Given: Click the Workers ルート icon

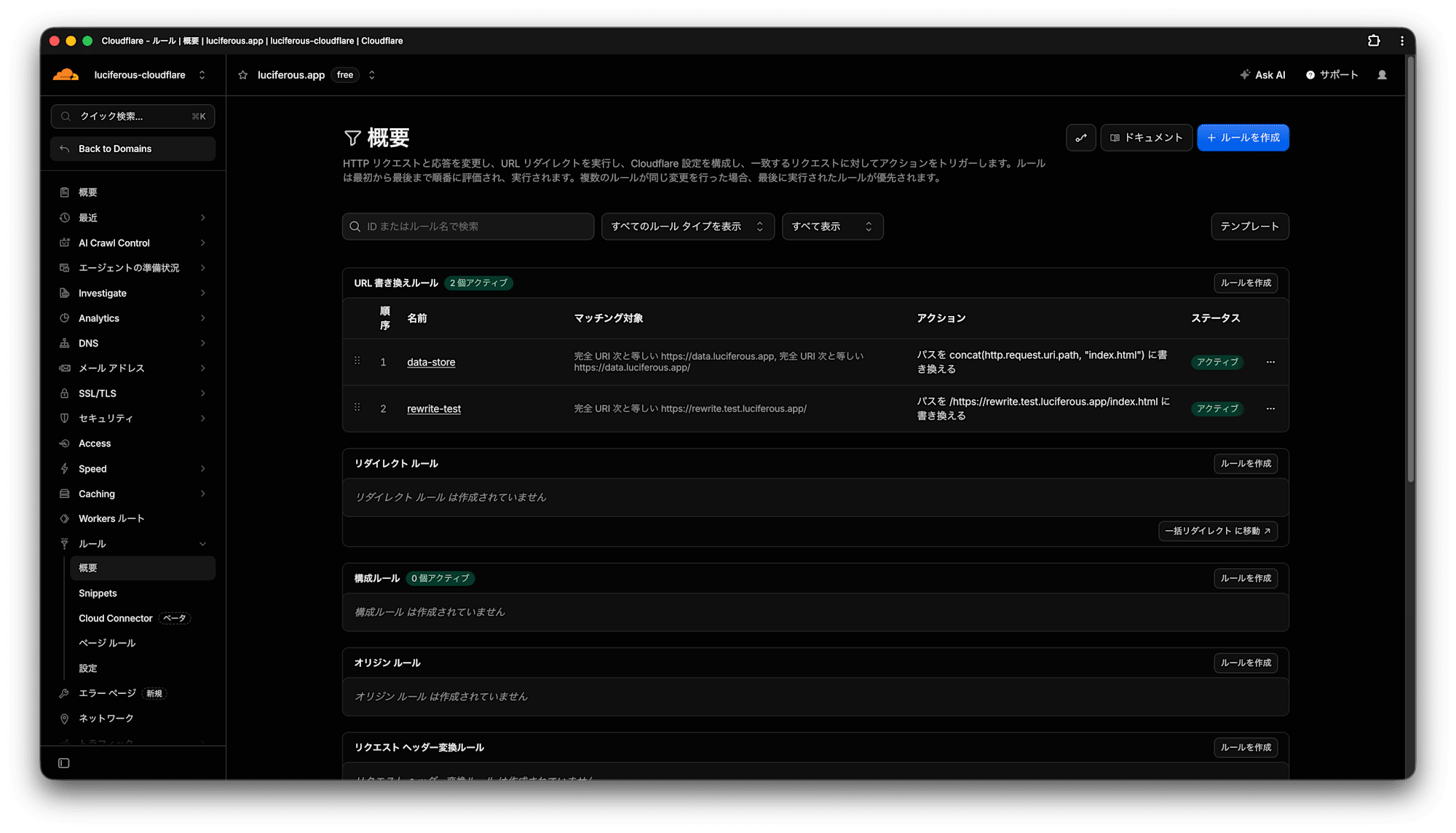Looking at the screenshot, I should coord(65,518).
